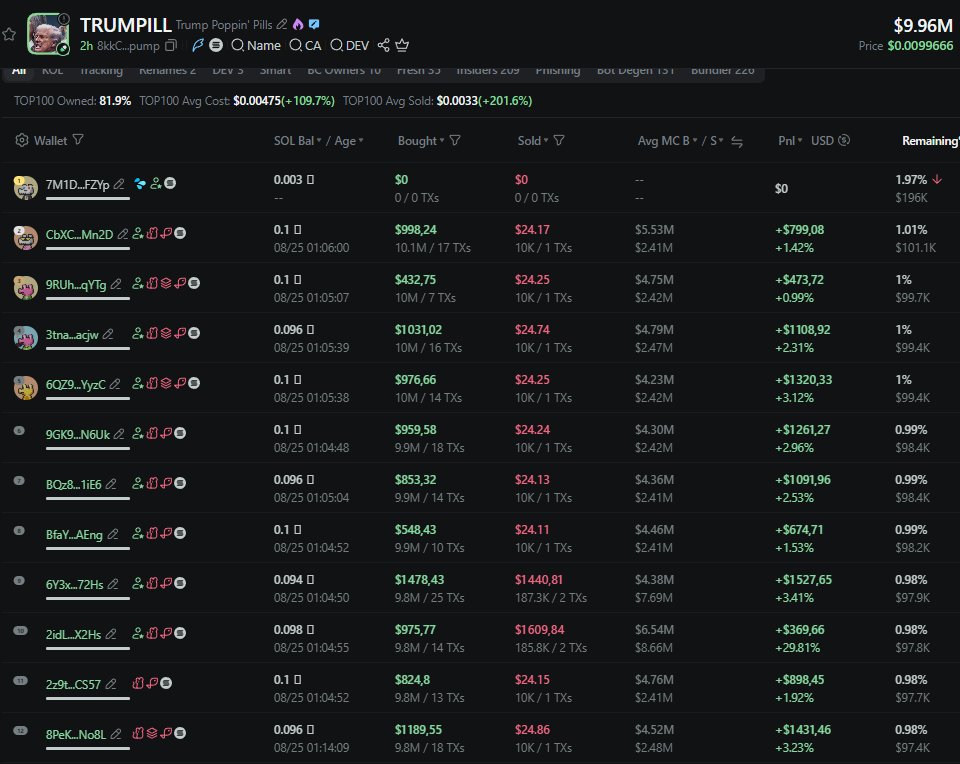Swap Avg MC display with the arrows icon
Image resolution: width=960 pixels, height=764 pixels.
tap(737, 142)
